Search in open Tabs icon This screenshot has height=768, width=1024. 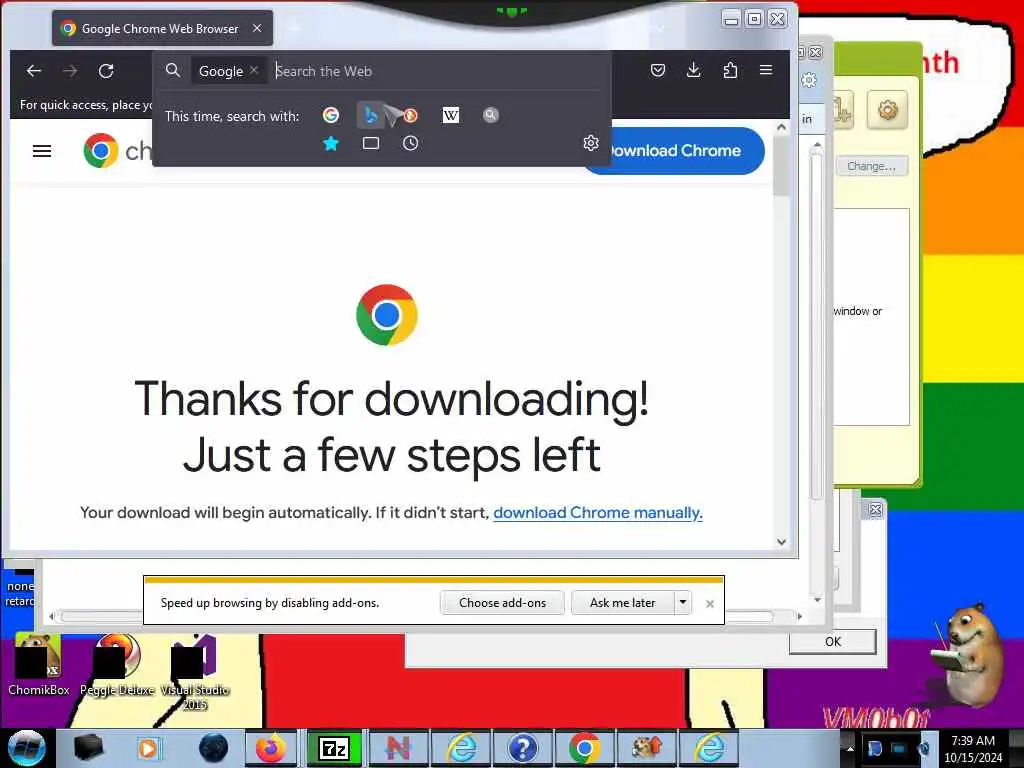371,143
